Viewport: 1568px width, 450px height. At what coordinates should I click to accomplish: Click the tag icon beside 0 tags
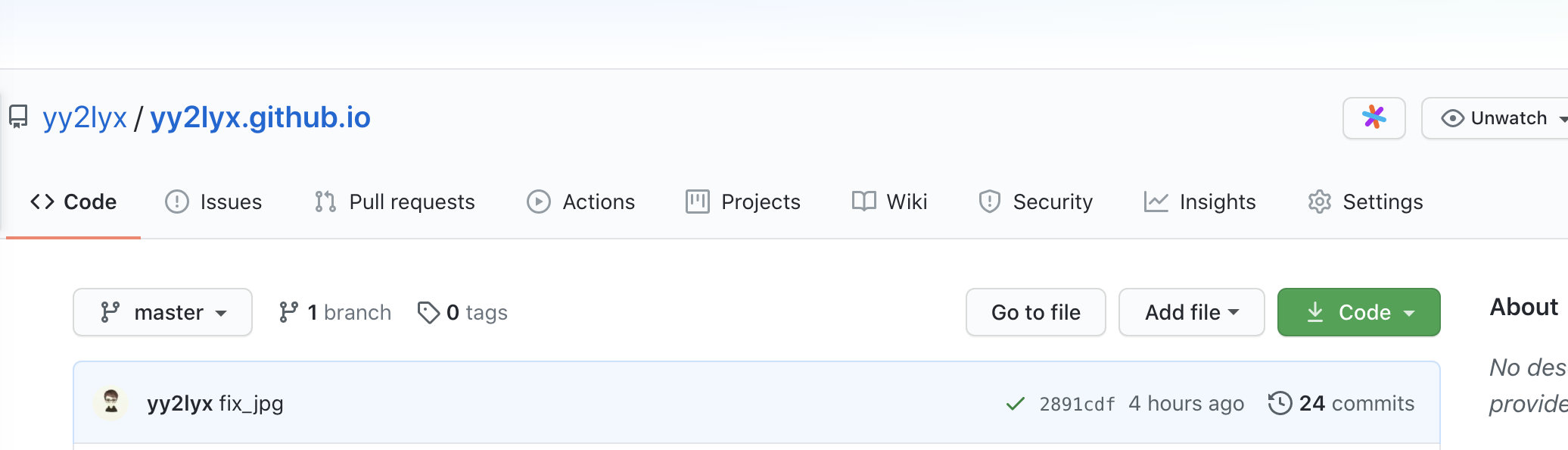(428, 312)
